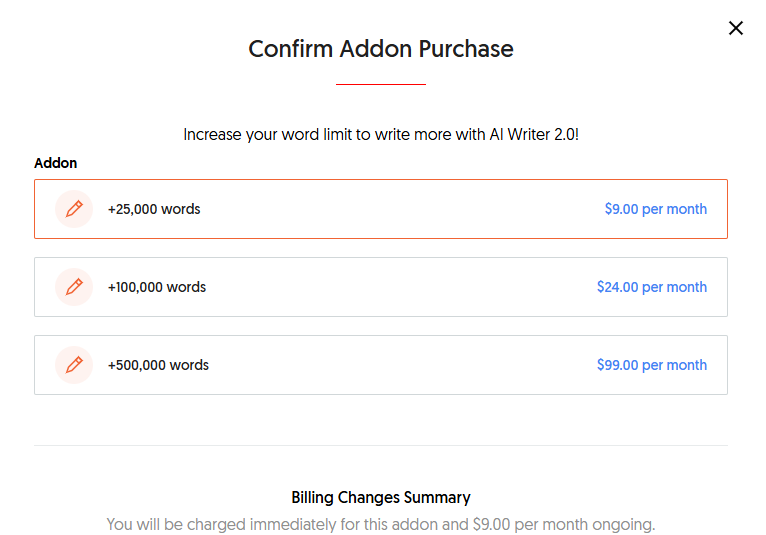The width and height of the screenshot is (766, 535).
Task: Click the "Addon" section label
Action: 56,163
